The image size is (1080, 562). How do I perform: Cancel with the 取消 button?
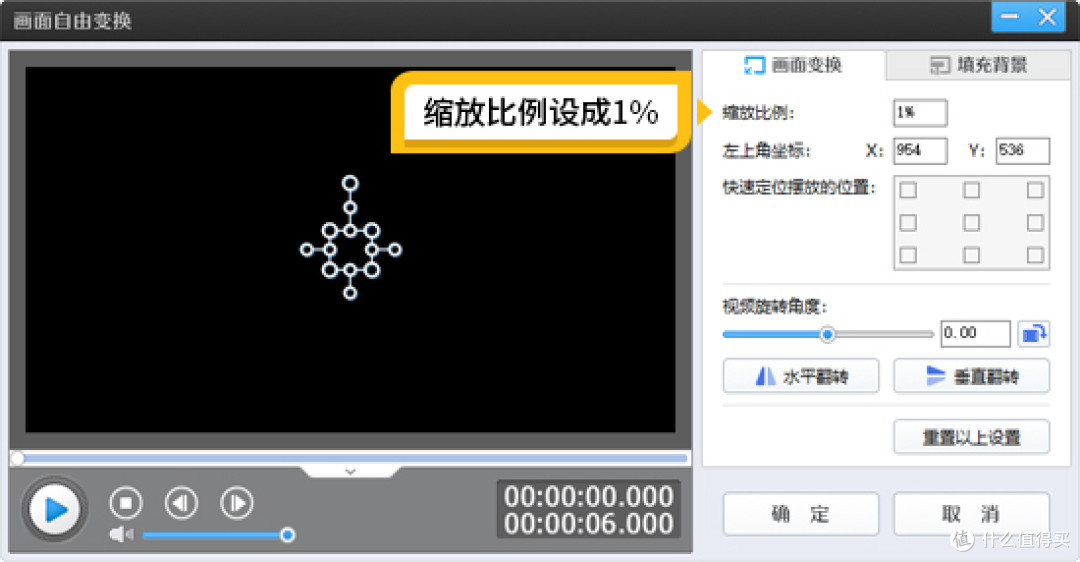[x=971, y=514]
